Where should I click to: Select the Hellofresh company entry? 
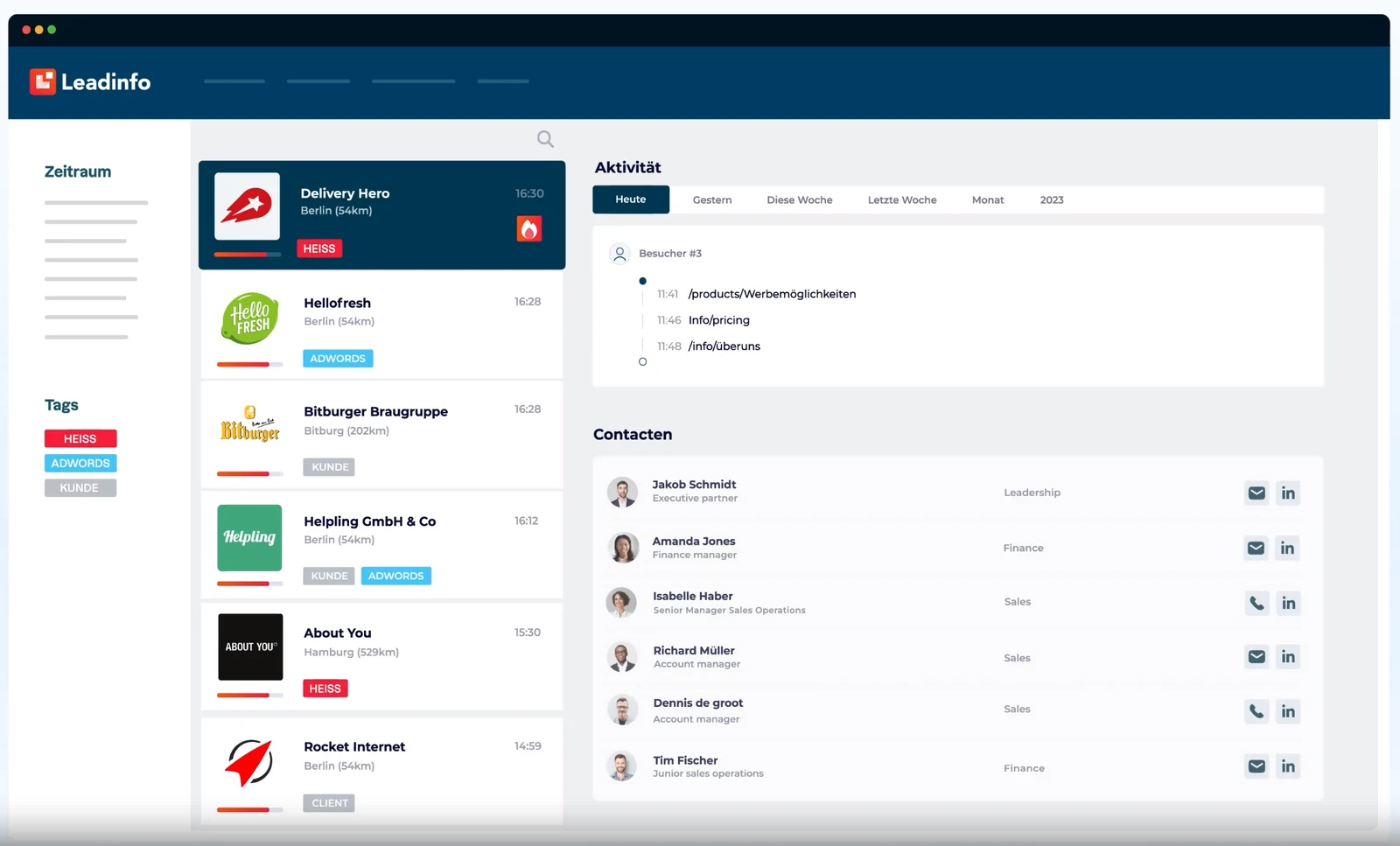381,325
